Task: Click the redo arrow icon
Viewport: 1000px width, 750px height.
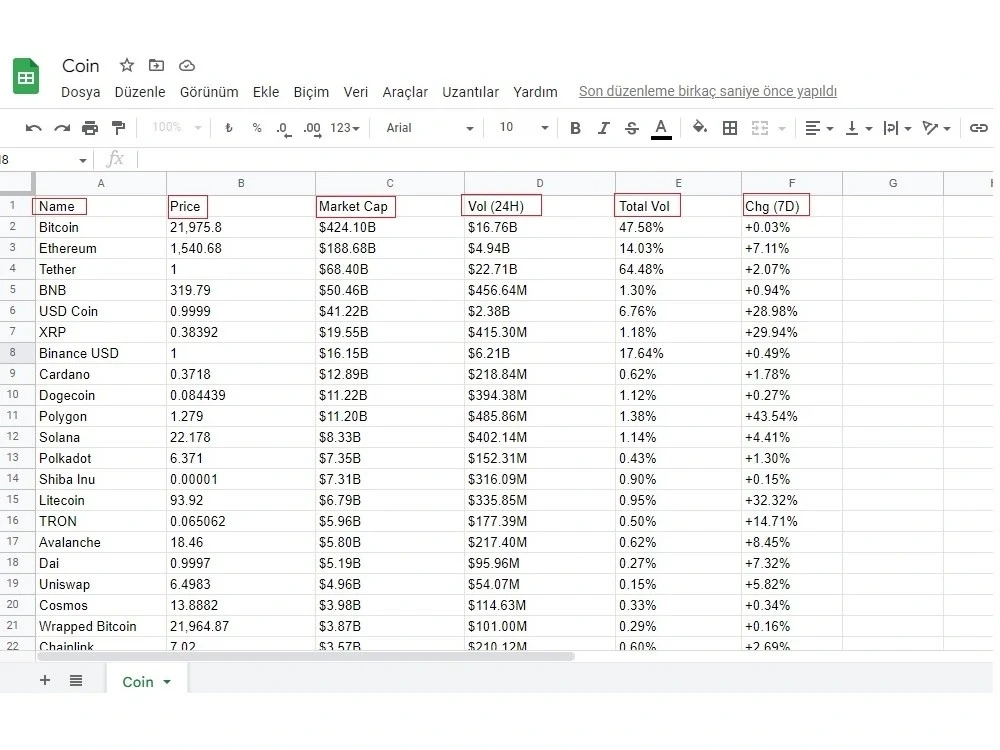Action: 62,128
